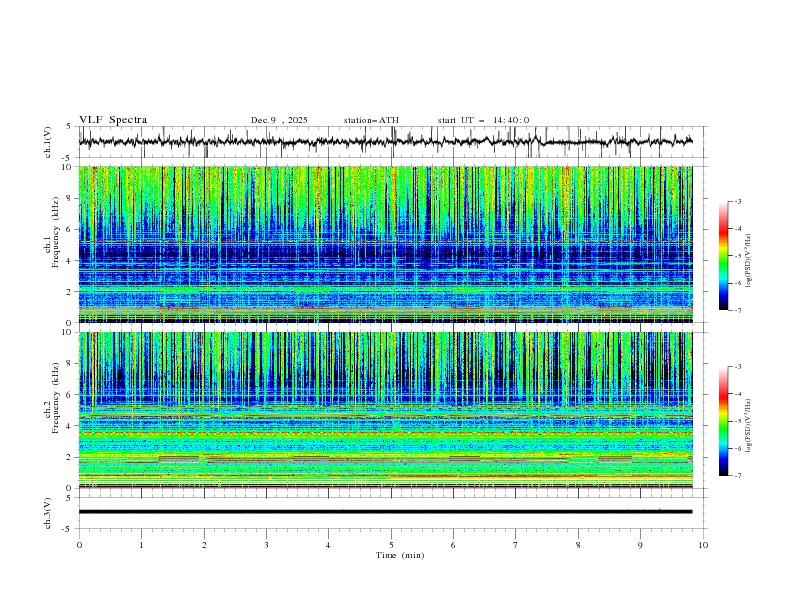Click the "-5" tick on the ch.3(V) axis
Screen dimensions: 792x612
click(x=67, y=529)
